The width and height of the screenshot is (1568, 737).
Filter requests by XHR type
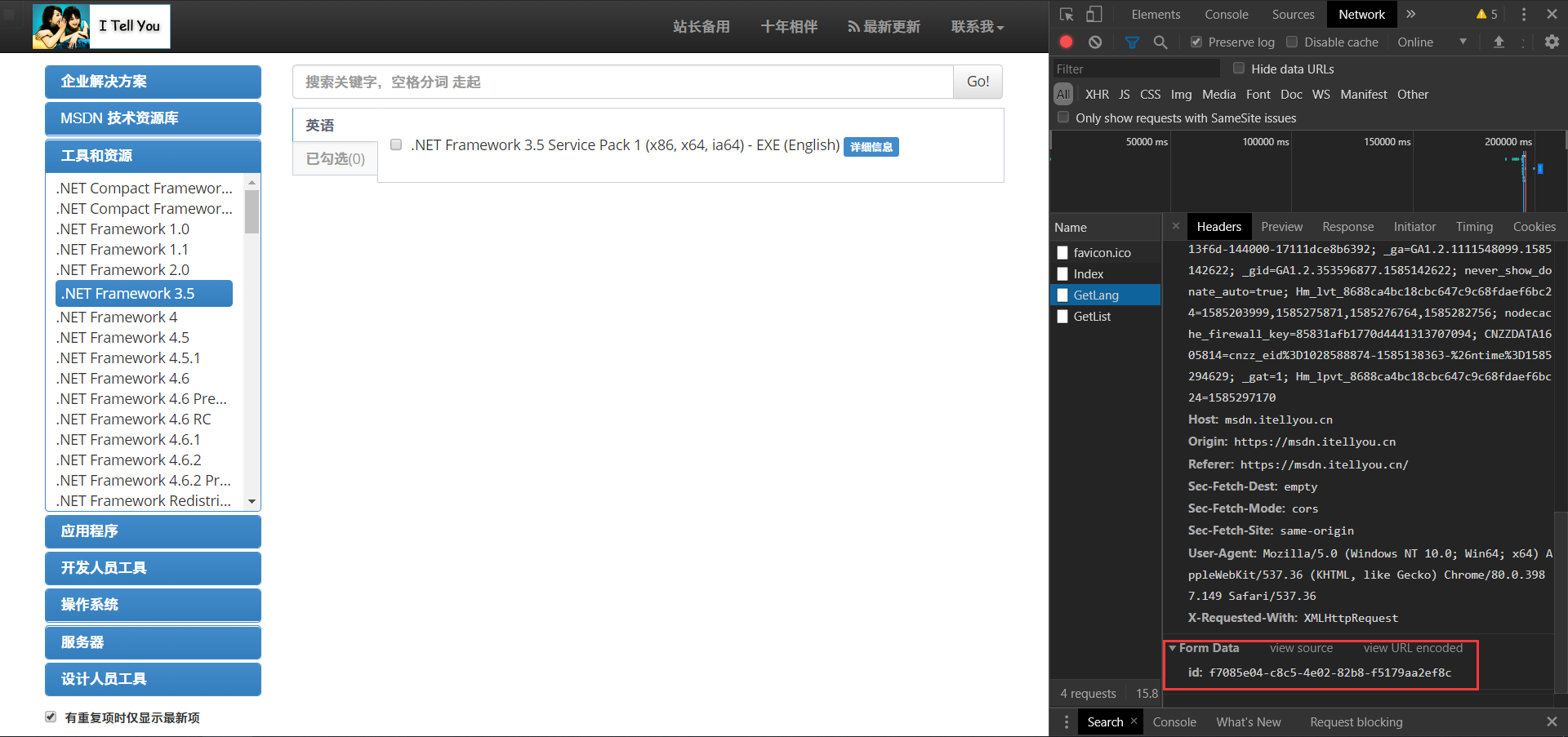[x=1097, y=95]
